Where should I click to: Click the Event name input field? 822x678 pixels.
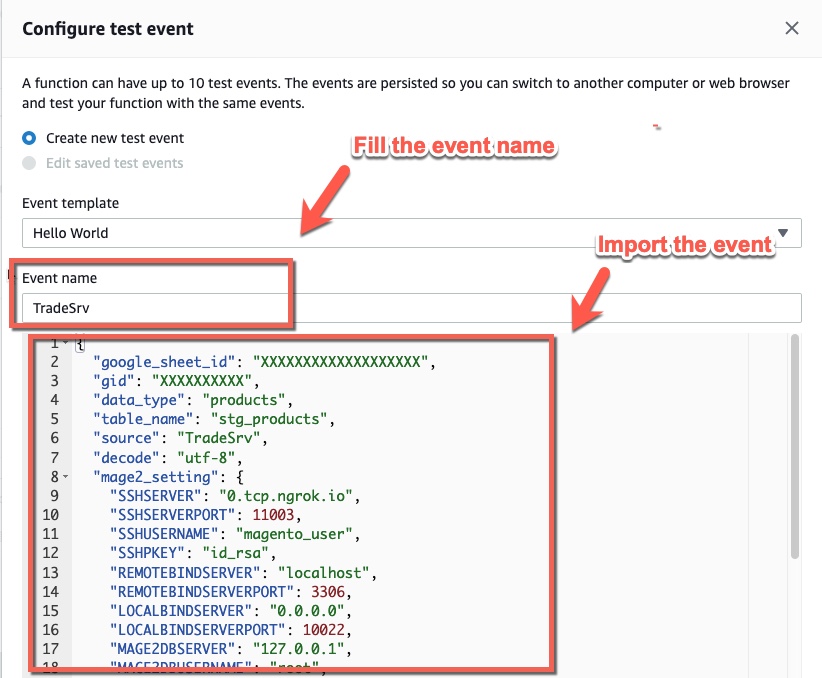[412, 308]
